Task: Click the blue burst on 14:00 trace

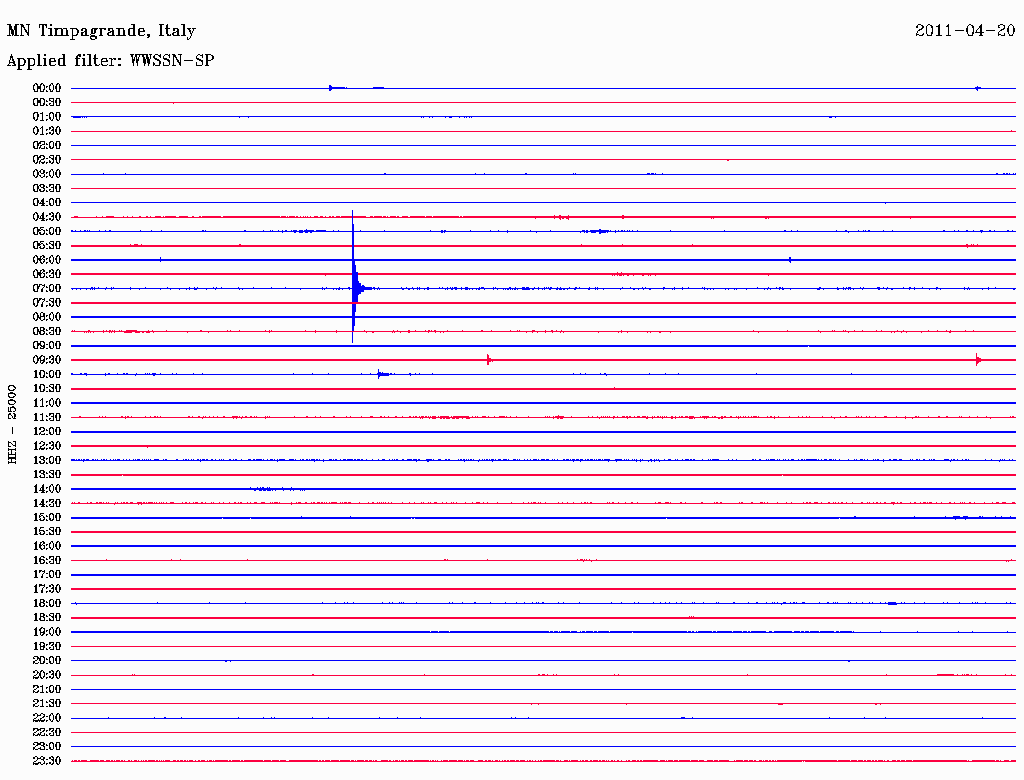Action: click(x=276, y=489)
